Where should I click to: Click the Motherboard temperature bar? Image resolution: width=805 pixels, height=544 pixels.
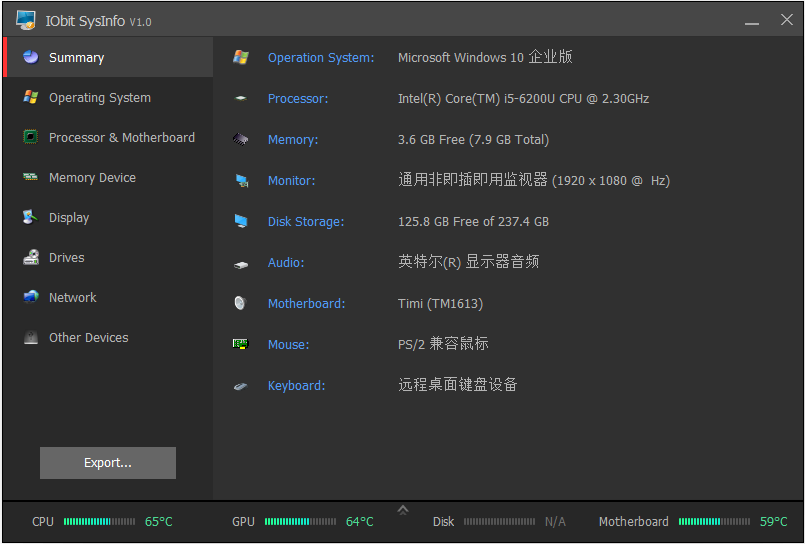[x=714, y=521]
